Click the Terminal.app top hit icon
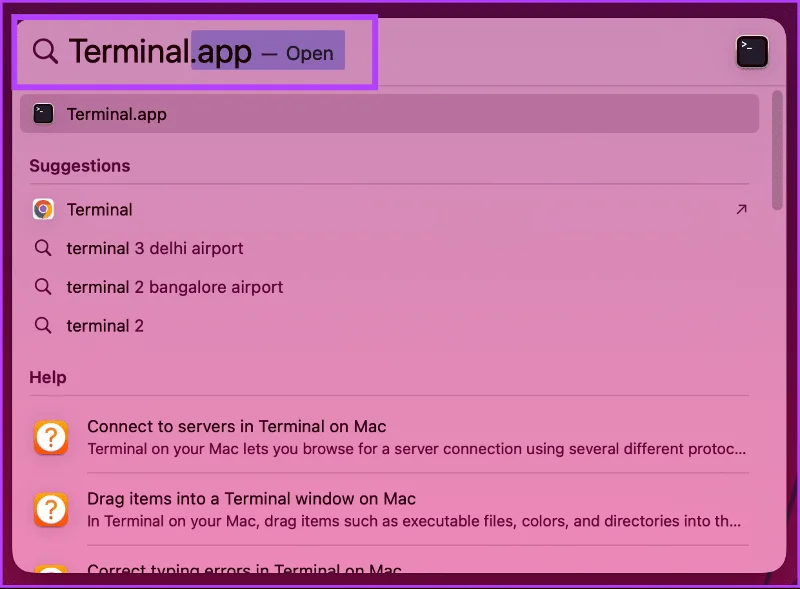800x589 pixels. 43,114
